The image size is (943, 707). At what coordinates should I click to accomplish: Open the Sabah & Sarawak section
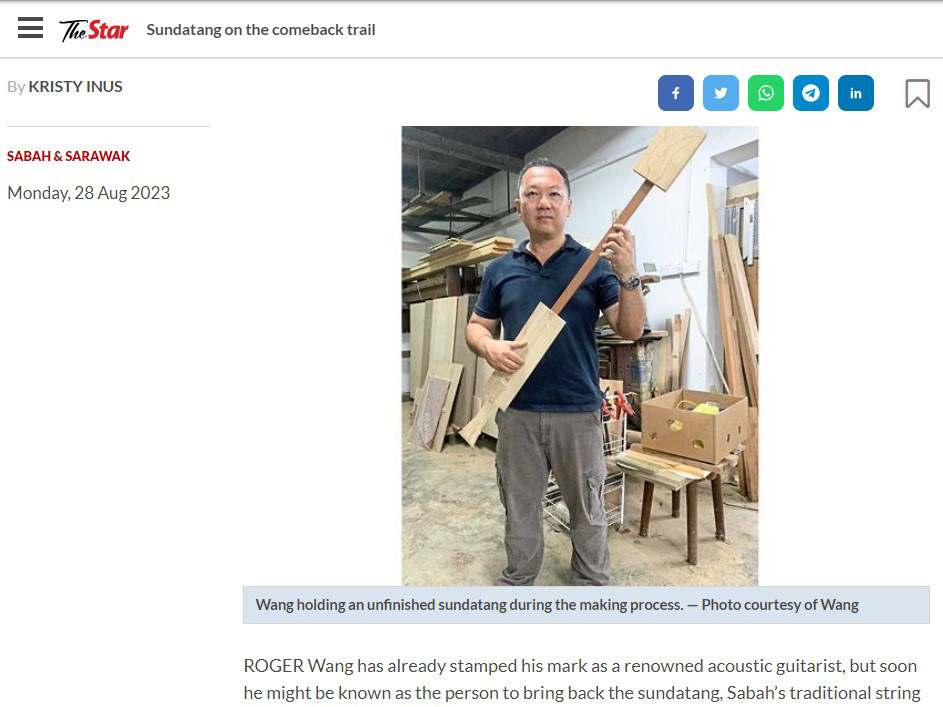point(69,156)
